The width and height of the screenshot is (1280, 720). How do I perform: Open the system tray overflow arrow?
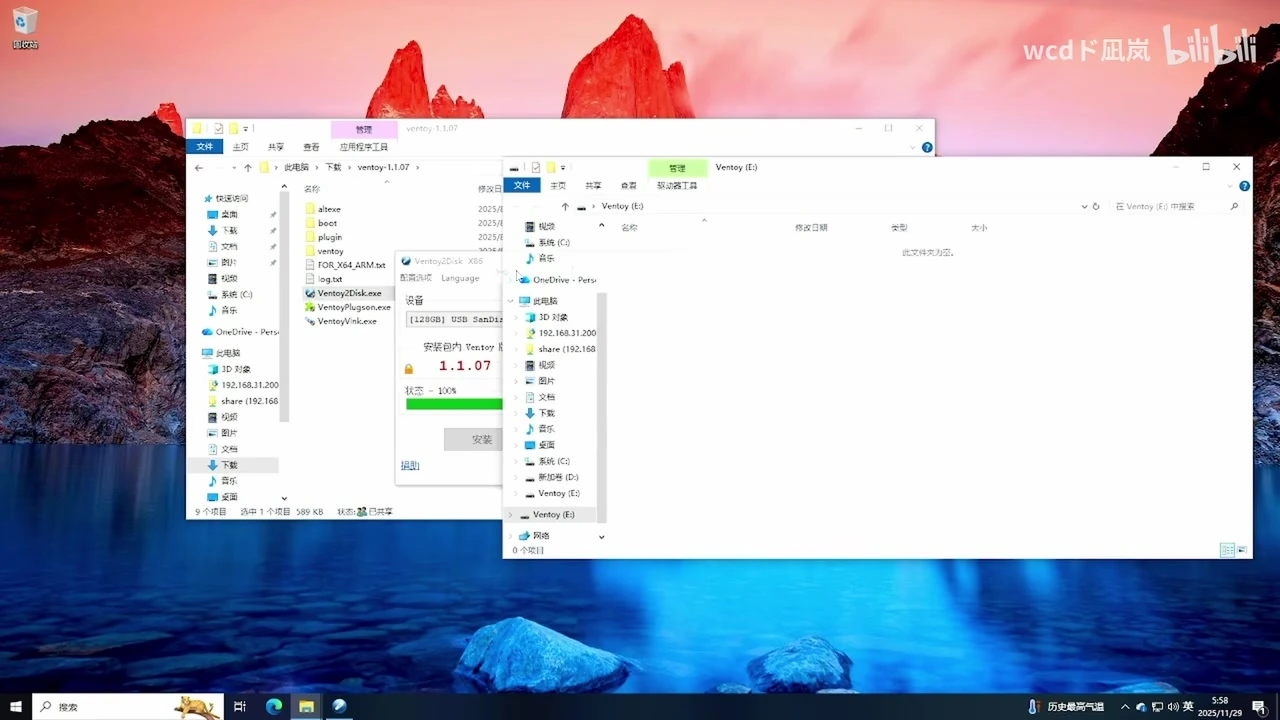(1125, 706)
